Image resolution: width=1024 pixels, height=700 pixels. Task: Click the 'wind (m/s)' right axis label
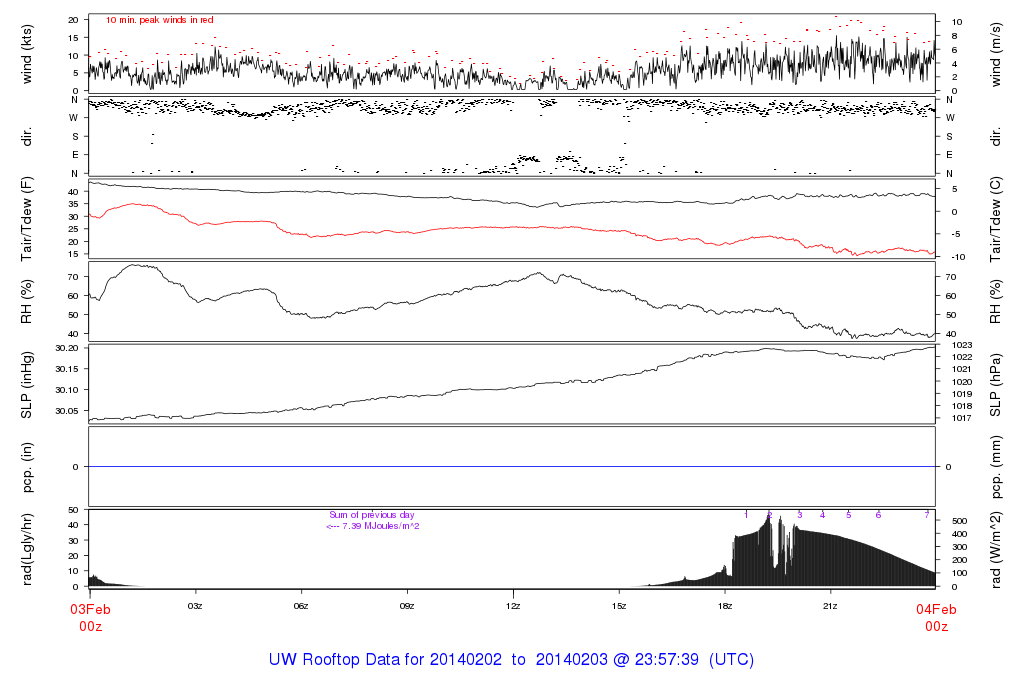click(x=995, y=53)
